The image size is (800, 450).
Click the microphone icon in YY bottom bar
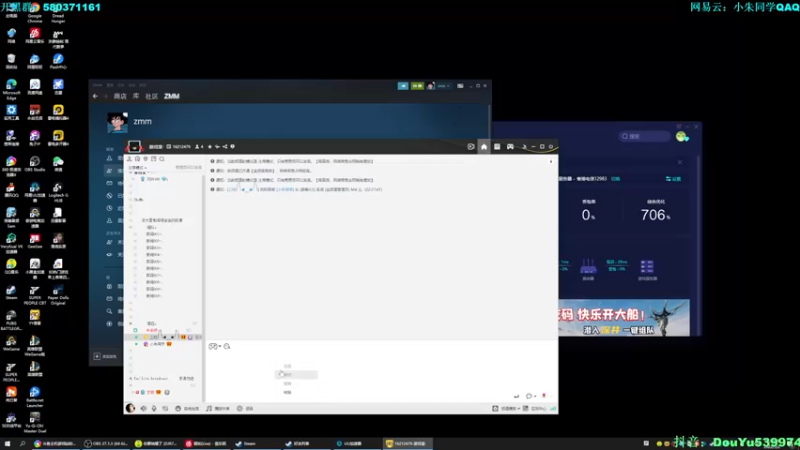(154, 408)
